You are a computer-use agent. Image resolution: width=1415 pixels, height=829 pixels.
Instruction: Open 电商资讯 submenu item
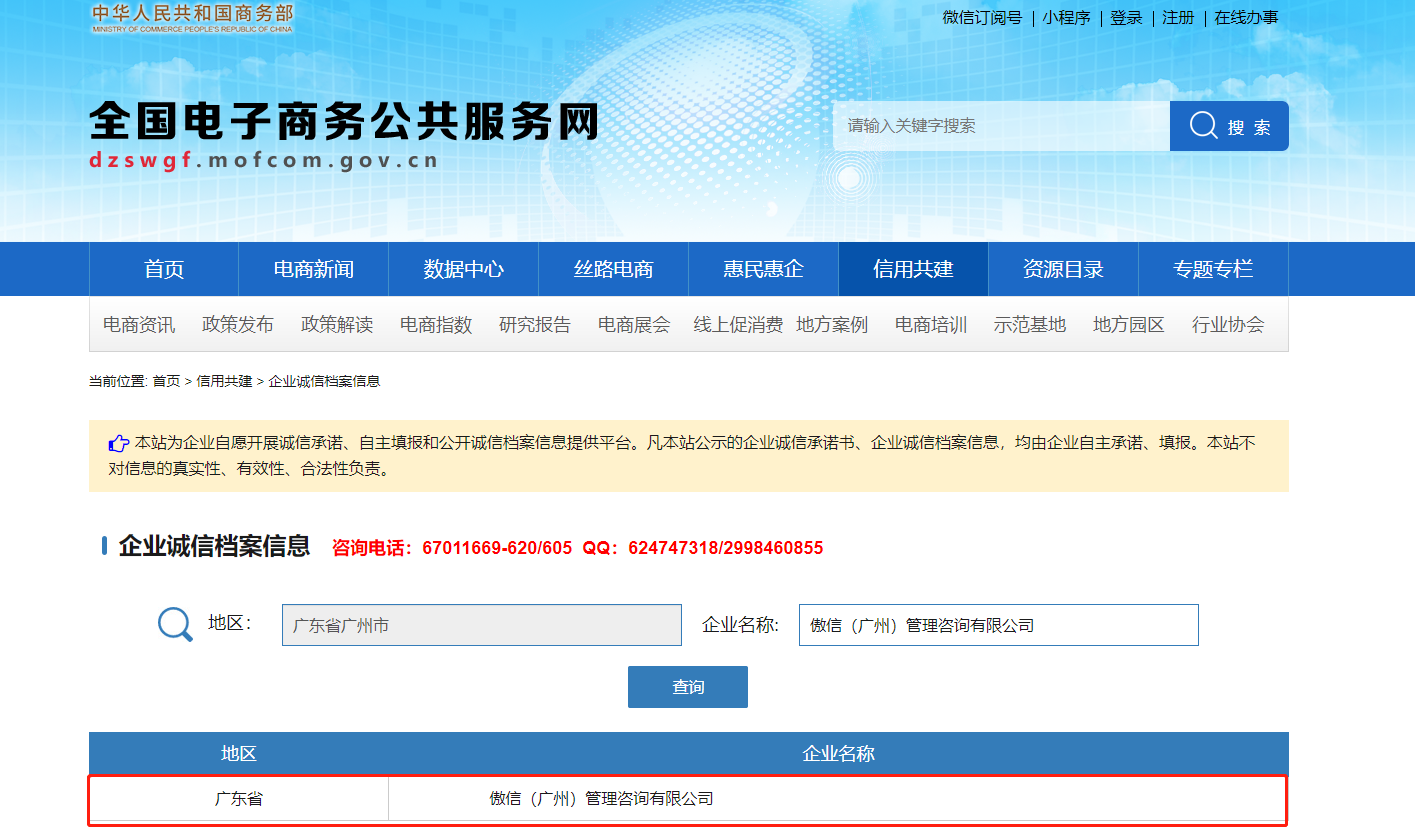tap(139, 325)
